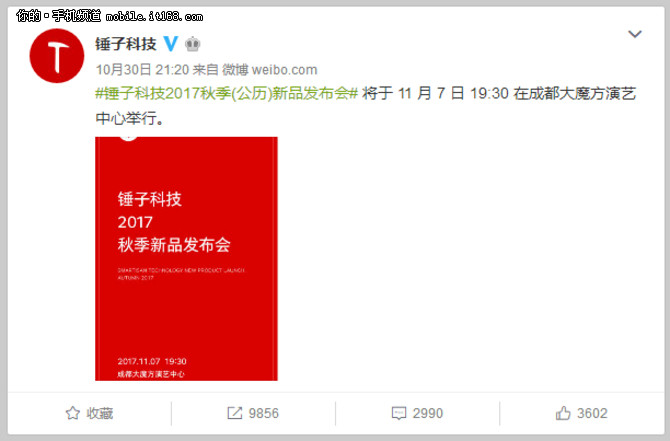Open the post options chevron menu
Image resolution: width=670 pixels, height=441 pixels.
[635, 34]
